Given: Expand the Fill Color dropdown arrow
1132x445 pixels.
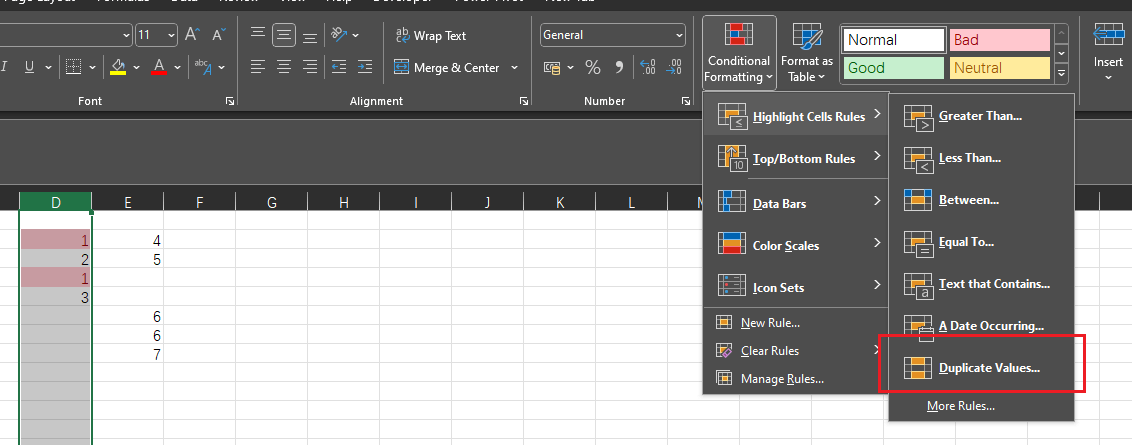Looking at the screenshot, I should tap(136, 67).
